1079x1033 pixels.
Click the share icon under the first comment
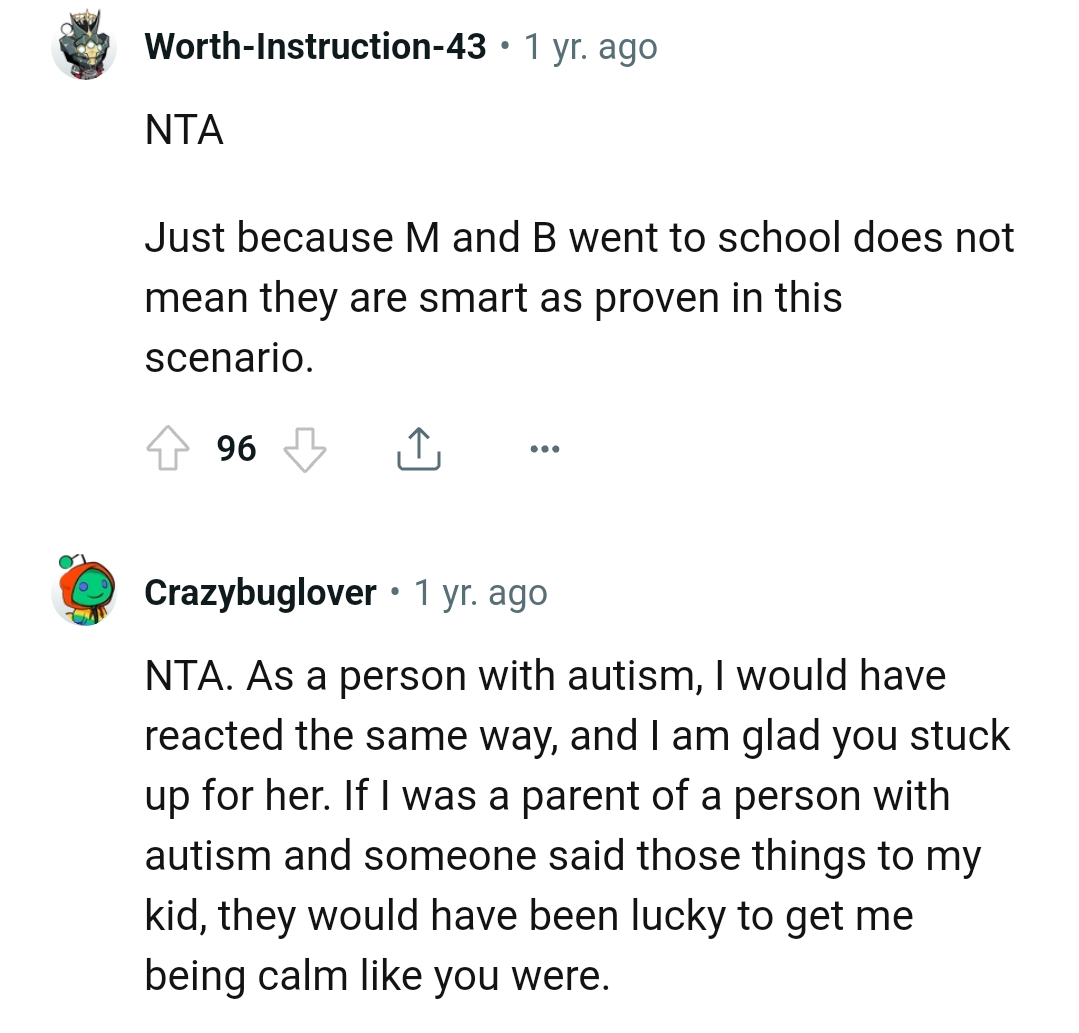(418, 448)
